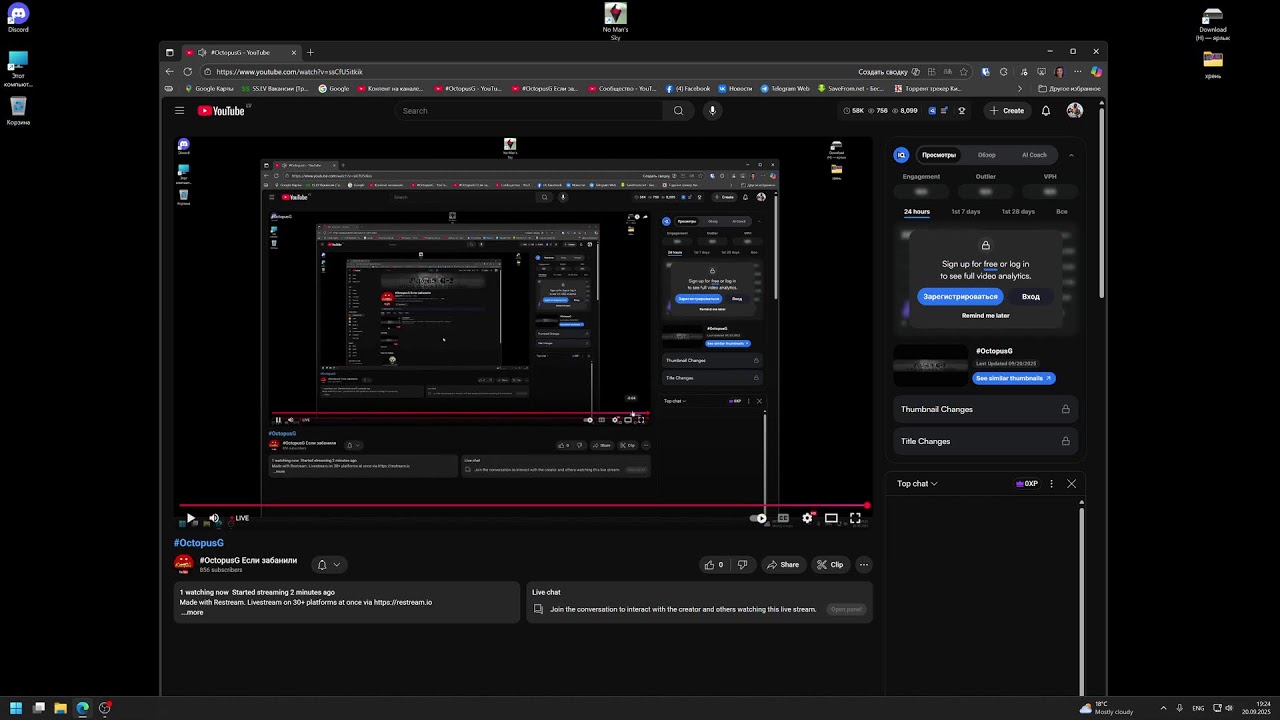Open Windows Start menu
Viewport: 1280px width, 720px height.
pos(16,708)
